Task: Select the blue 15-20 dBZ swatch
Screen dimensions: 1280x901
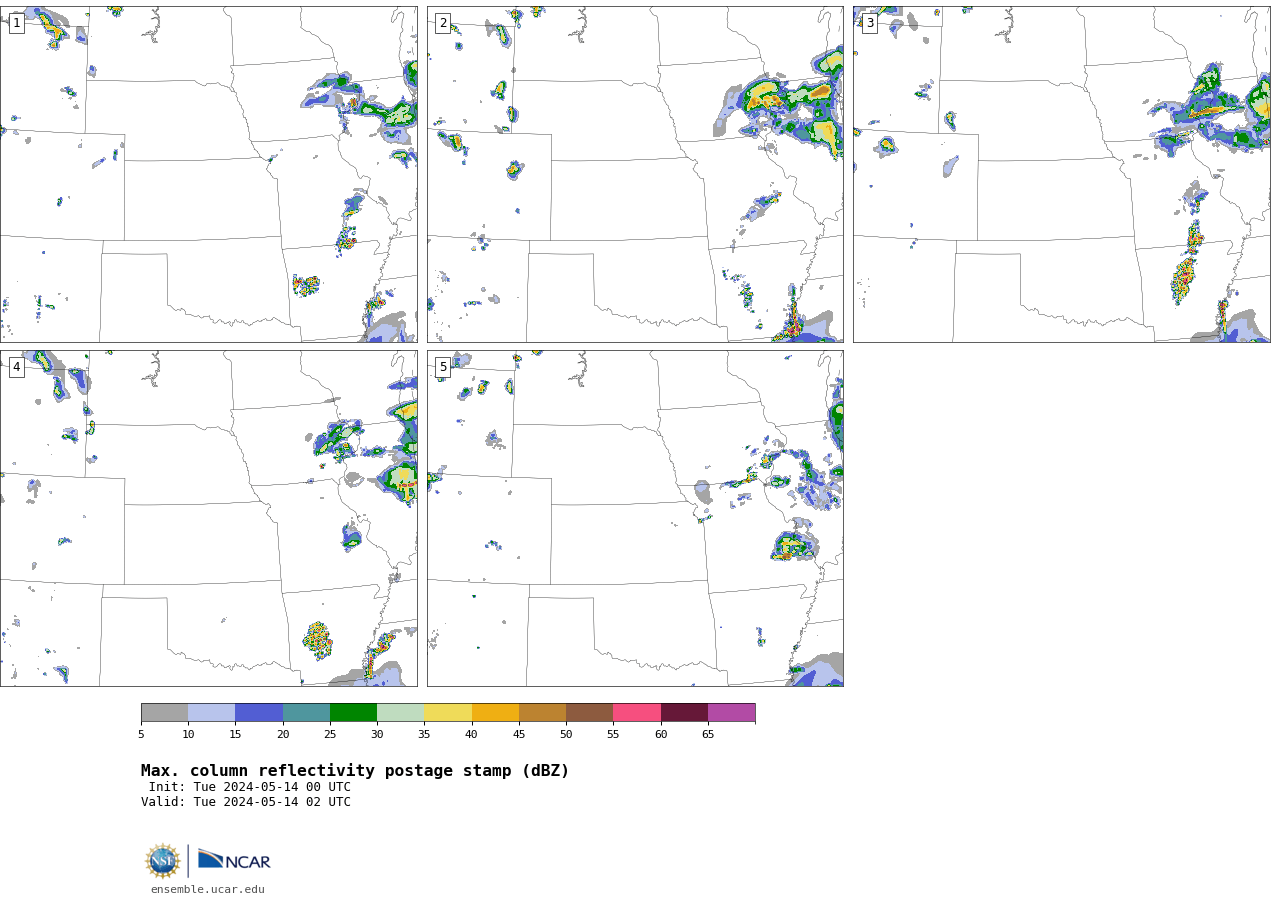Action: coord(259,713)
